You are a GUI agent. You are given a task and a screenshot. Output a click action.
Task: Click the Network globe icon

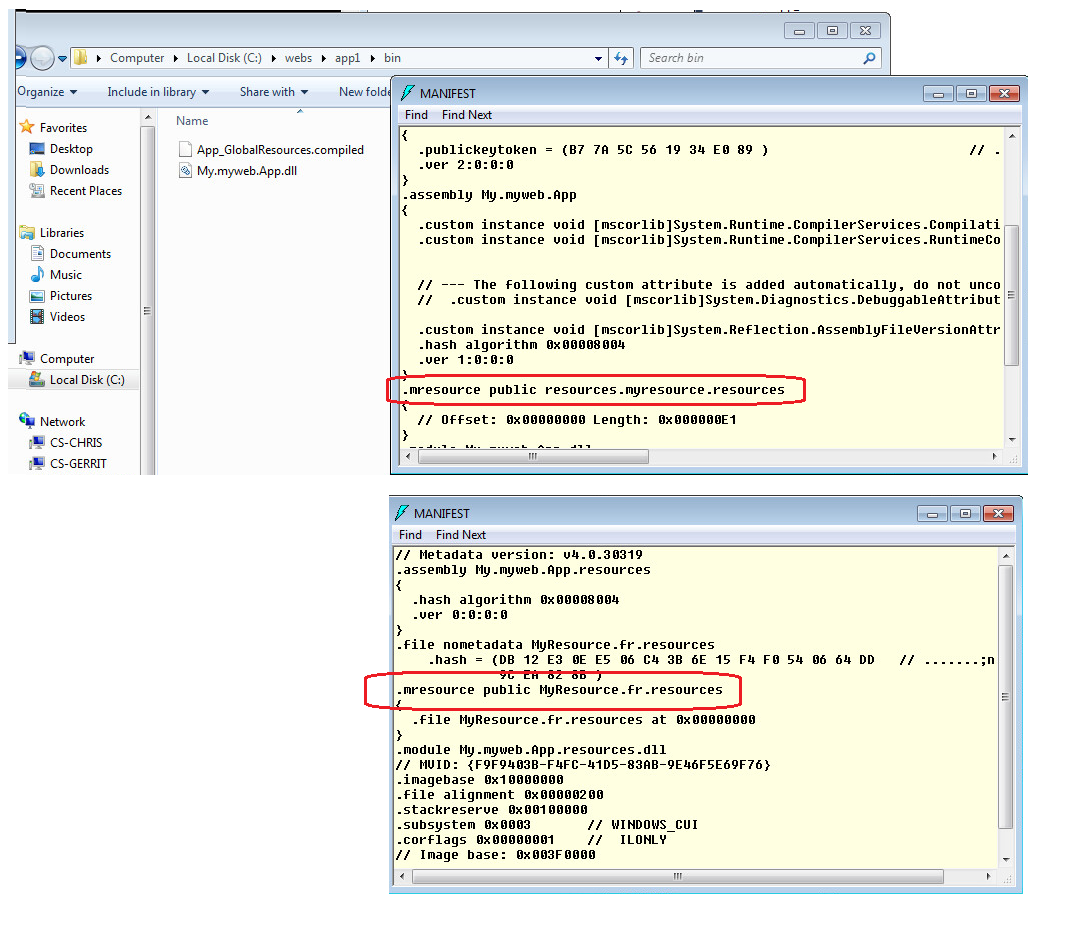[27, 420]
